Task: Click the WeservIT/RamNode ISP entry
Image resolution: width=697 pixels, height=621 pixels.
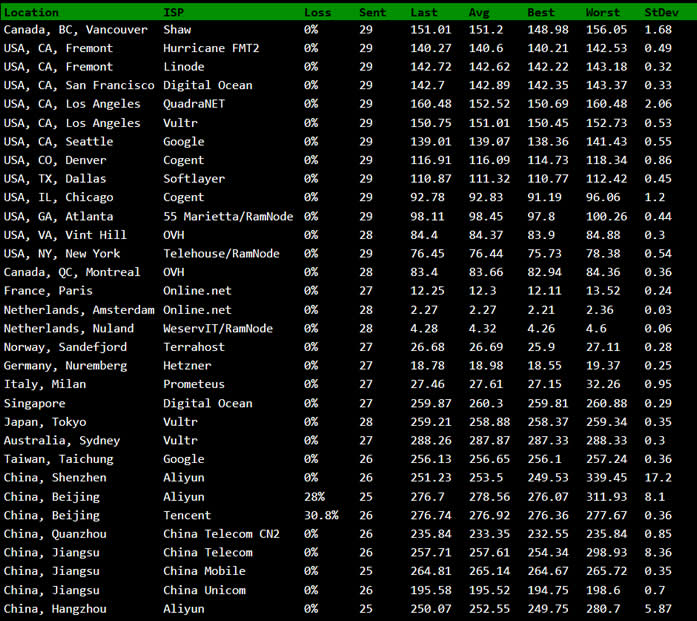Action: pos(218,329)
